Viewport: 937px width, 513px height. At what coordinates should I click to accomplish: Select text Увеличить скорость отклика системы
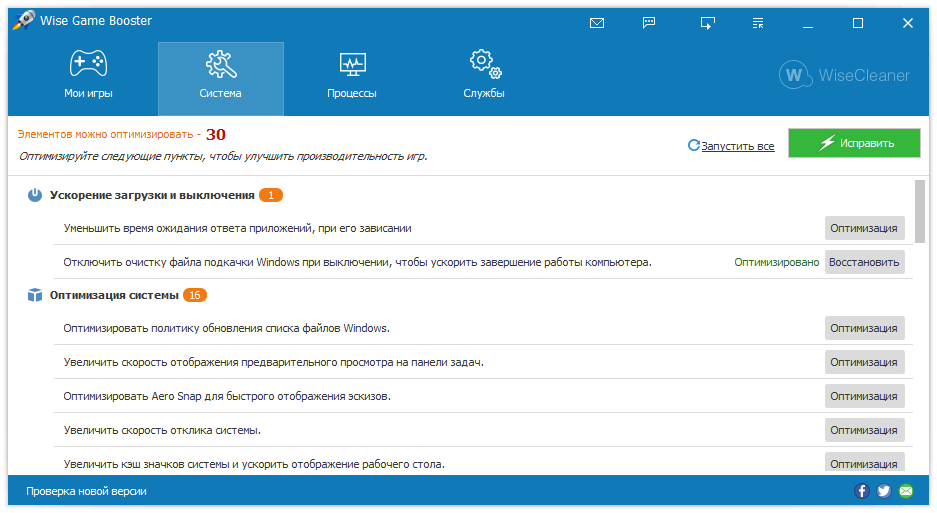tap(162, 430)
